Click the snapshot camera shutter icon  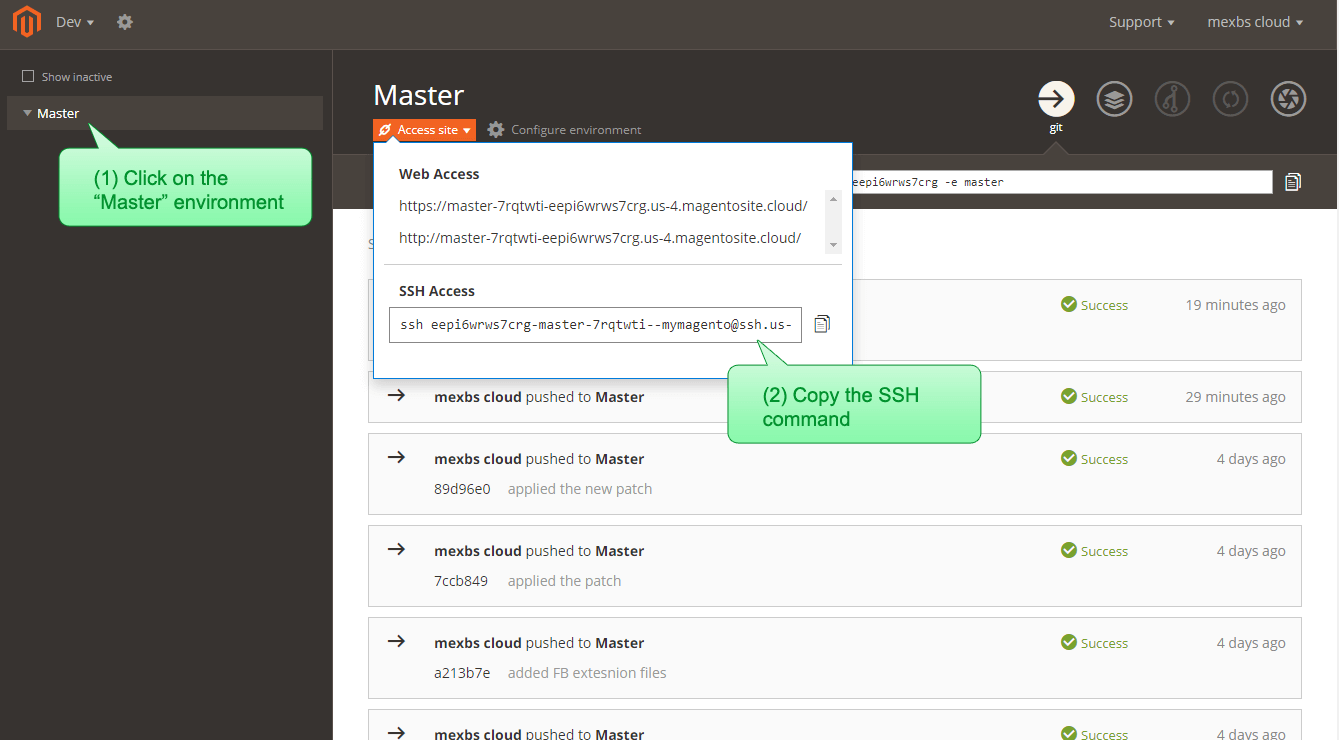coord(1288,99)
